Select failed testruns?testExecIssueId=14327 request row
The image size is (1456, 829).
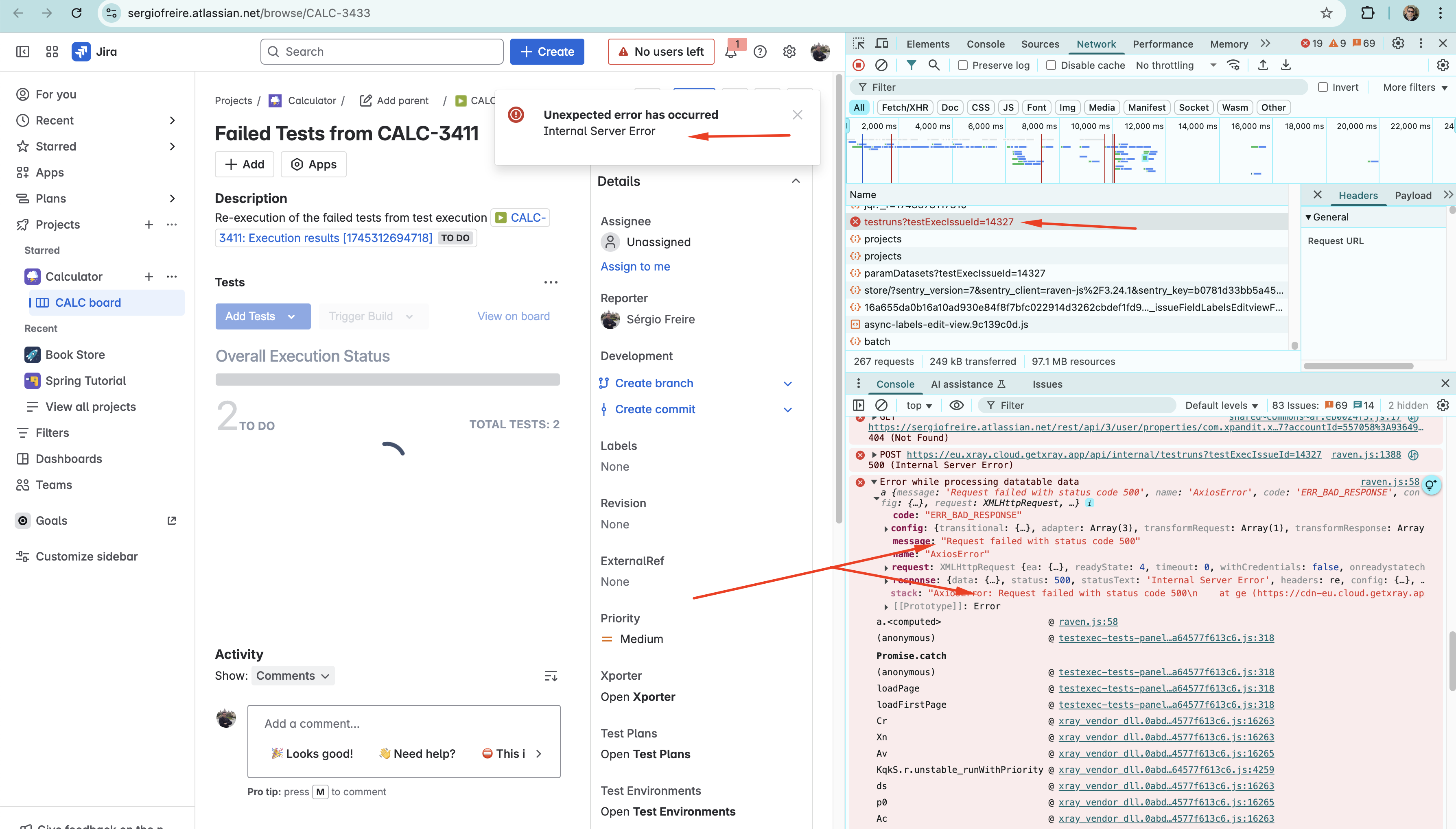[x=1067, y=222]
